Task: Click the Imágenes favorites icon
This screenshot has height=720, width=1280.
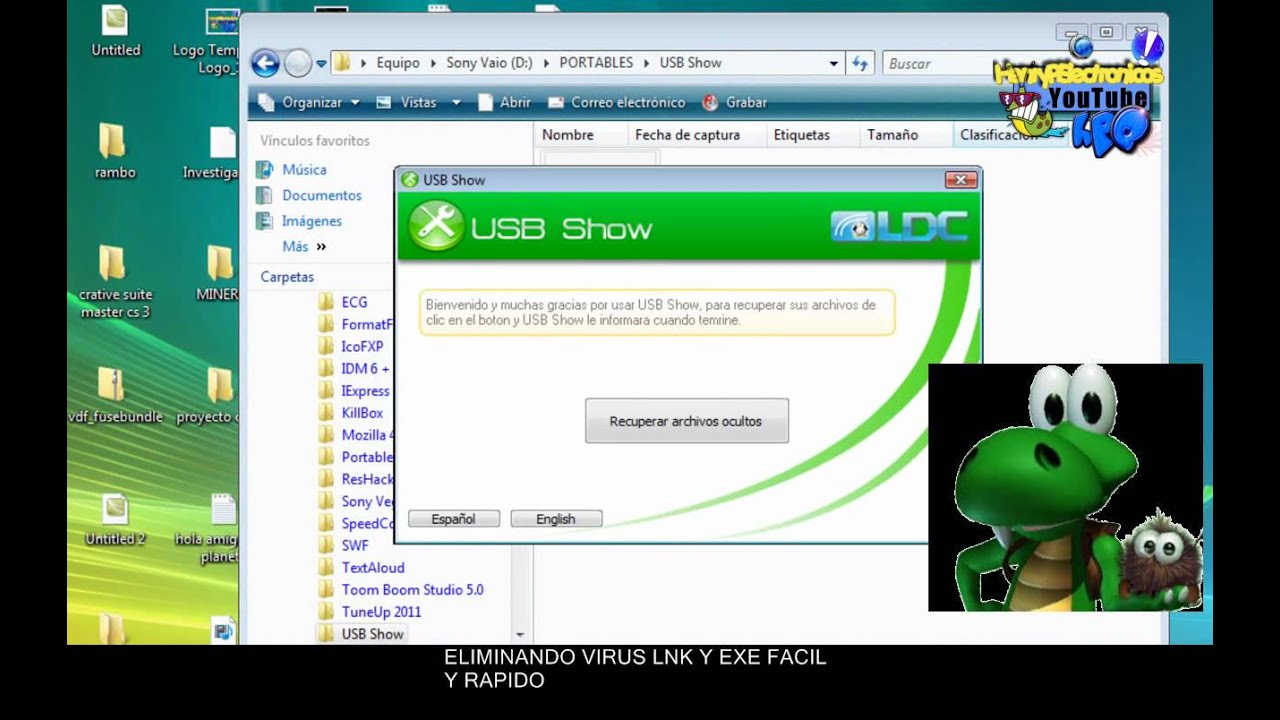Action: tap(265, 221)
